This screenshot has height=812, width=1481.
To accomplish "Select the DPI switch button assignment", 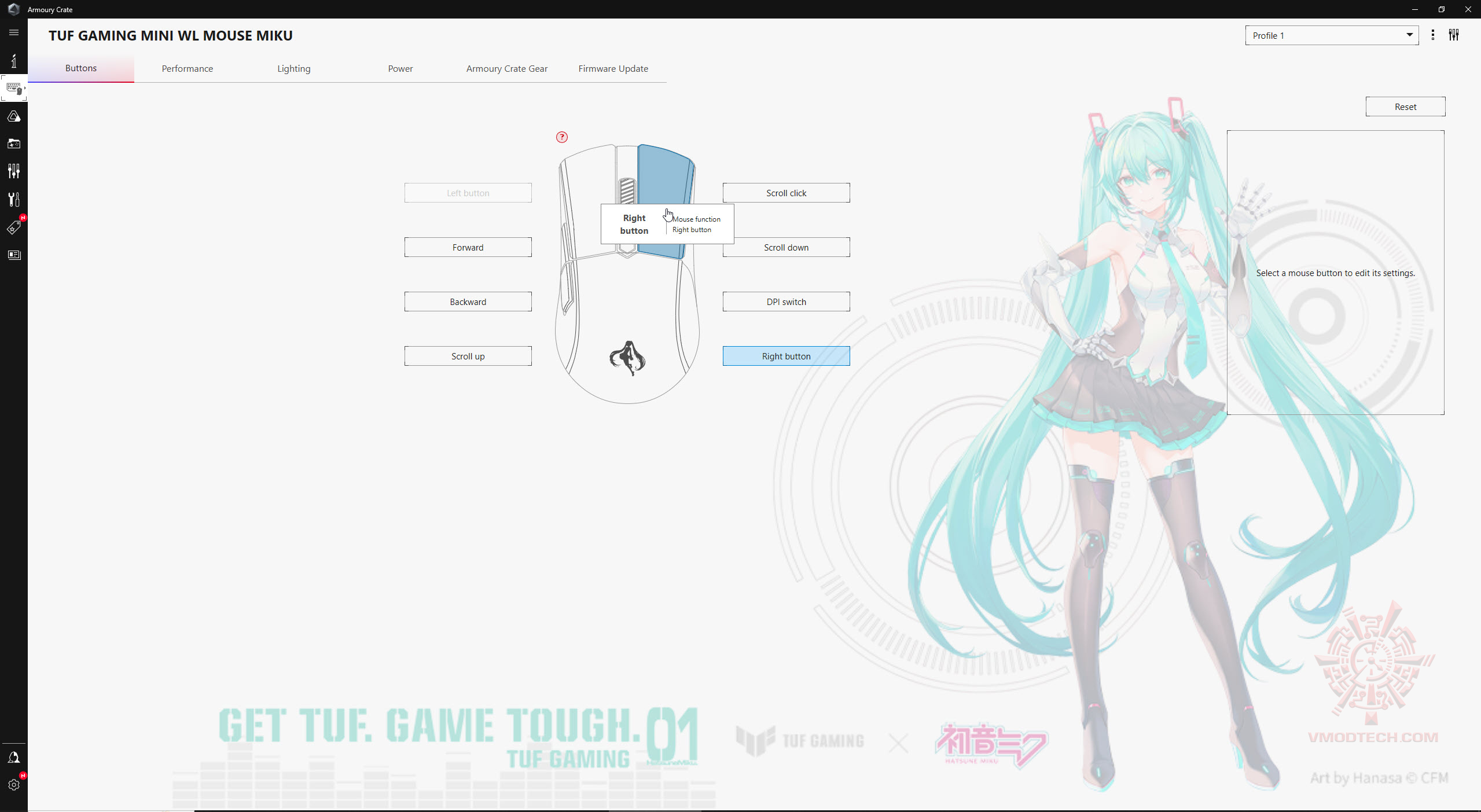I will pyautogui.click(x=785, y=302).
